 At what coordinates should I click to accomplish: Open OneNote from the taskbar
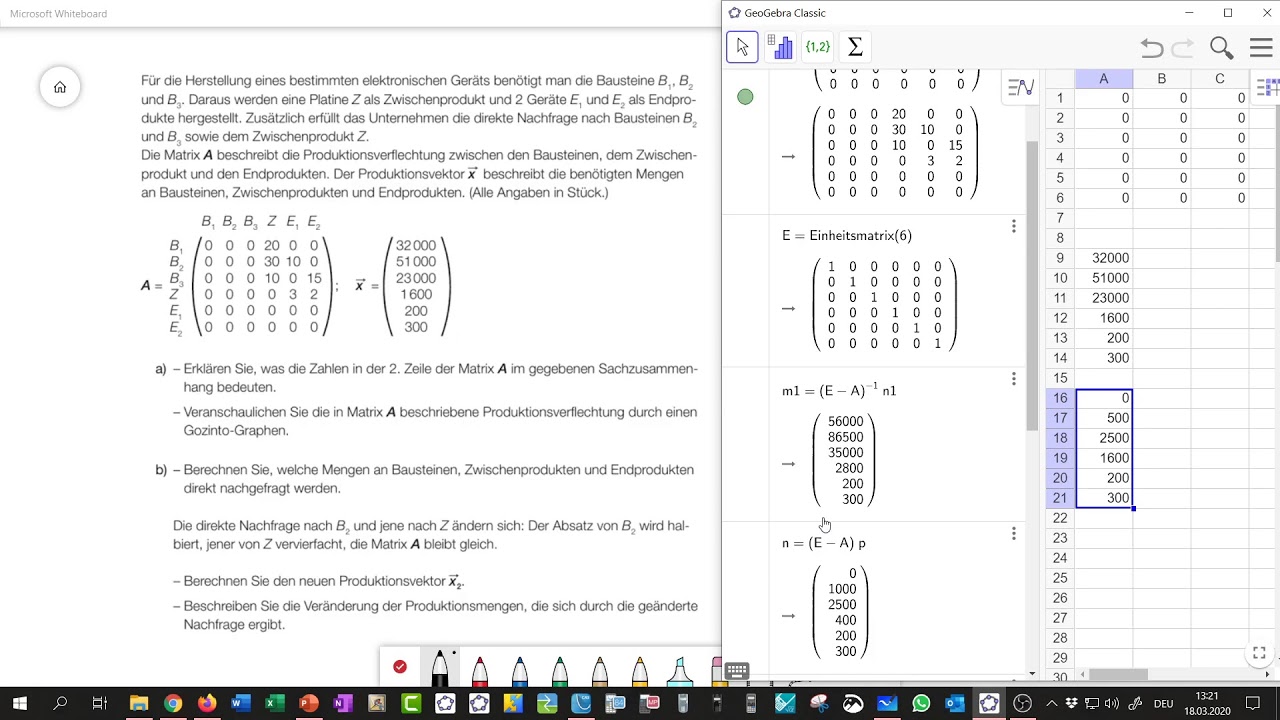342,704
